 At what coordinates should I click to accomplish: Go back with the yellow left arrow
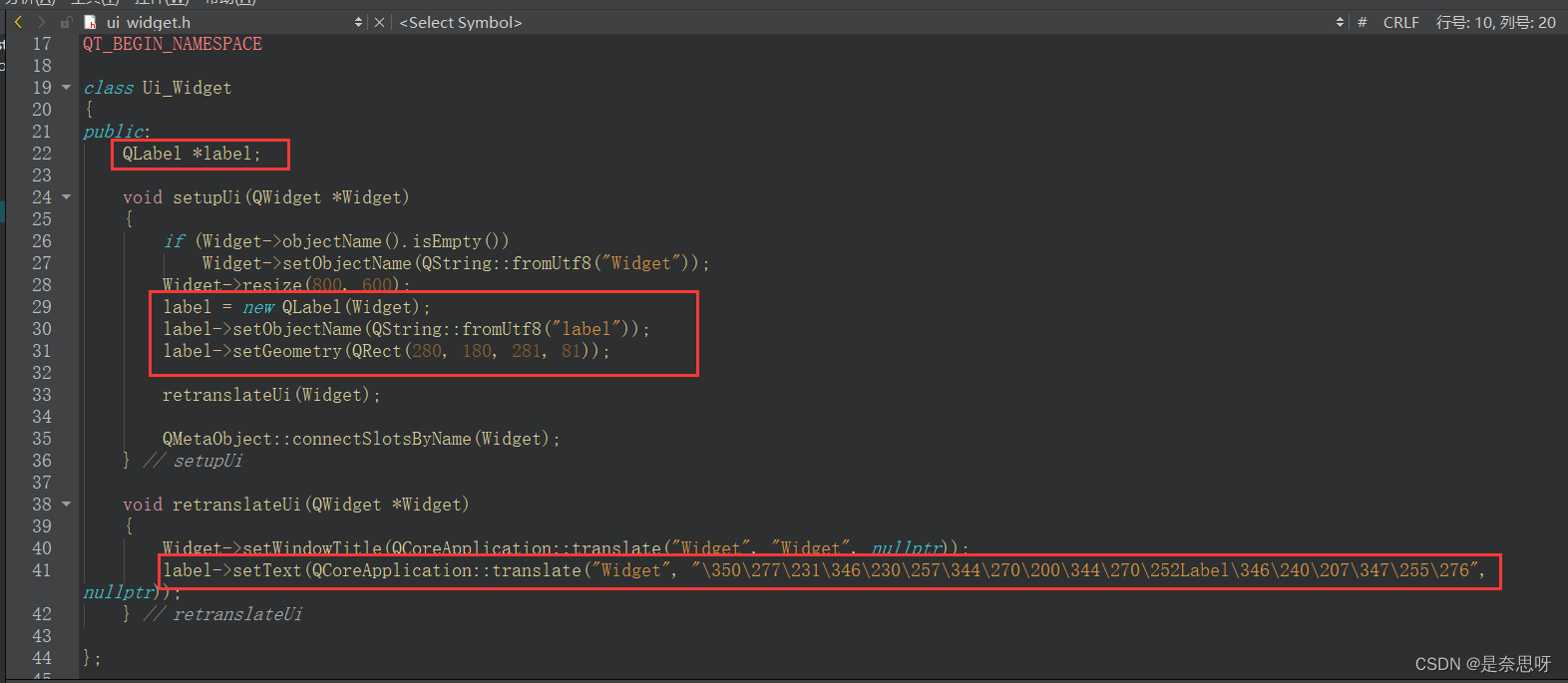click(18, 22)
